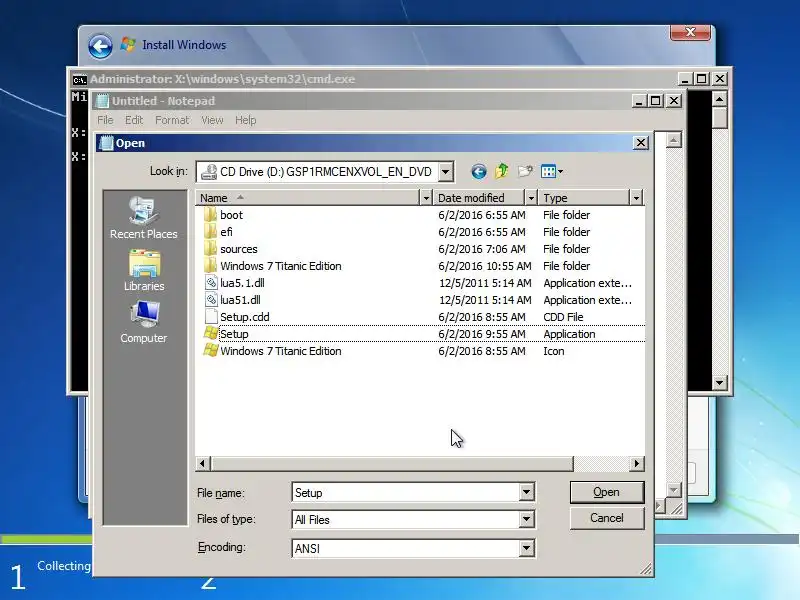Screen dimensions: 800x600
Task: Click file list horizontal scrollbar thumb
Action: click(392, 463)
